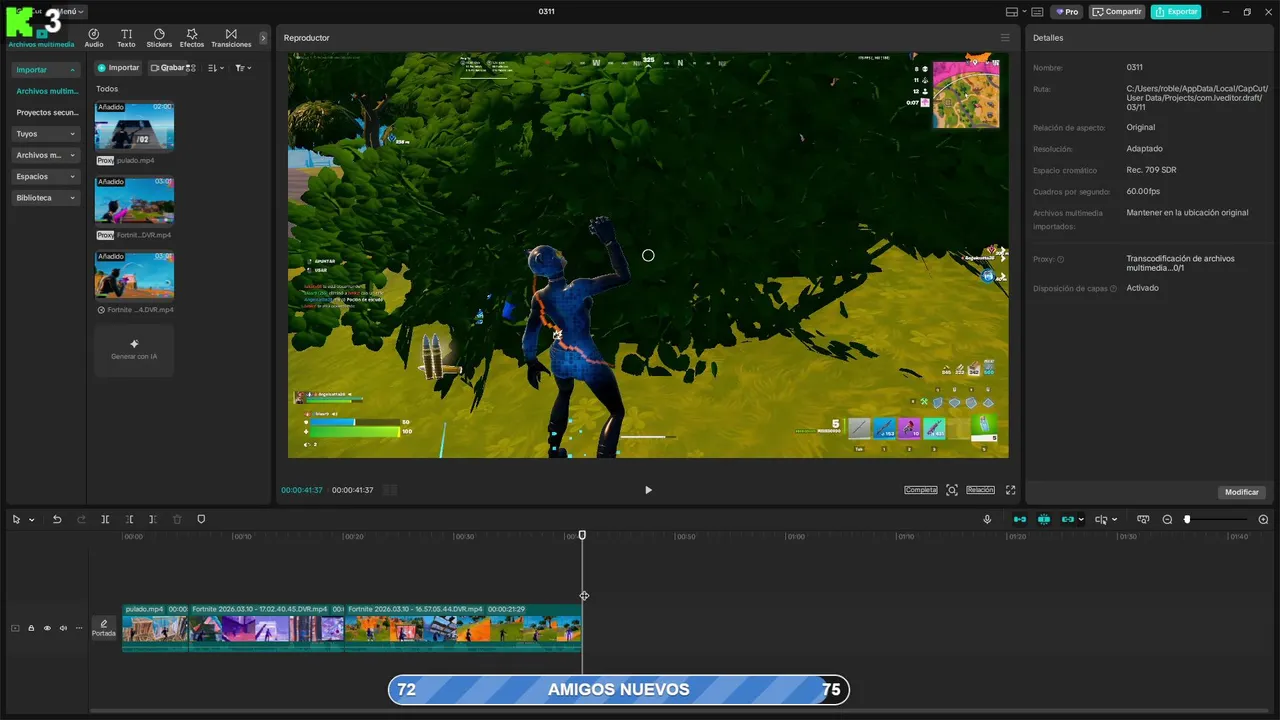1280x720 pixels.
Task: Expand the Tuyos sidebar section
Action: coord(46,134)
